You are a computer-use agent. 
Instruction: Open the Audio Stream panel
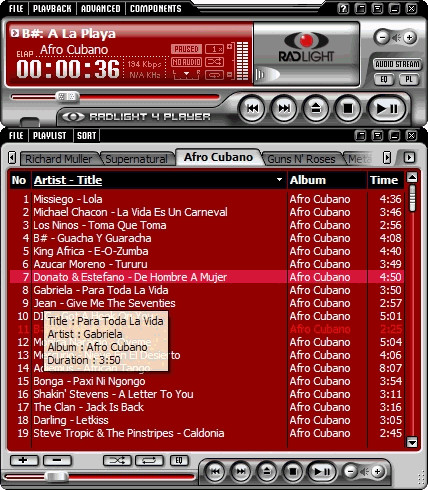397,64
